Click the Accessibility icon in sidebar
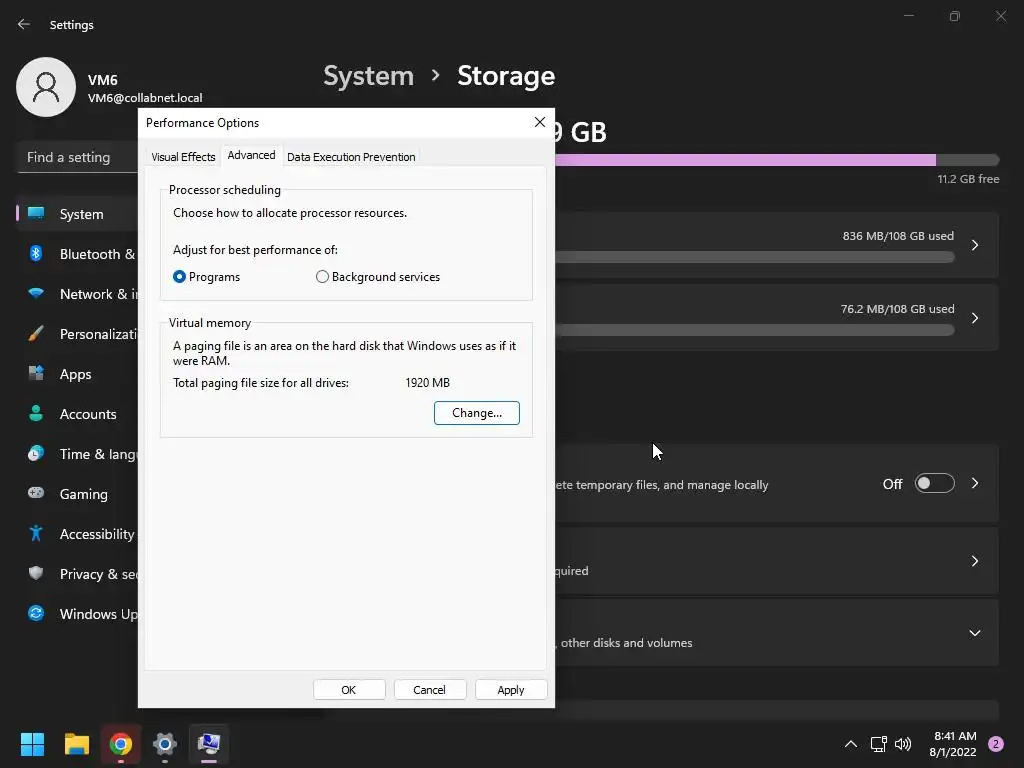Image resolution: width=1024 pixels, height=768 pixels. point(36,534)
